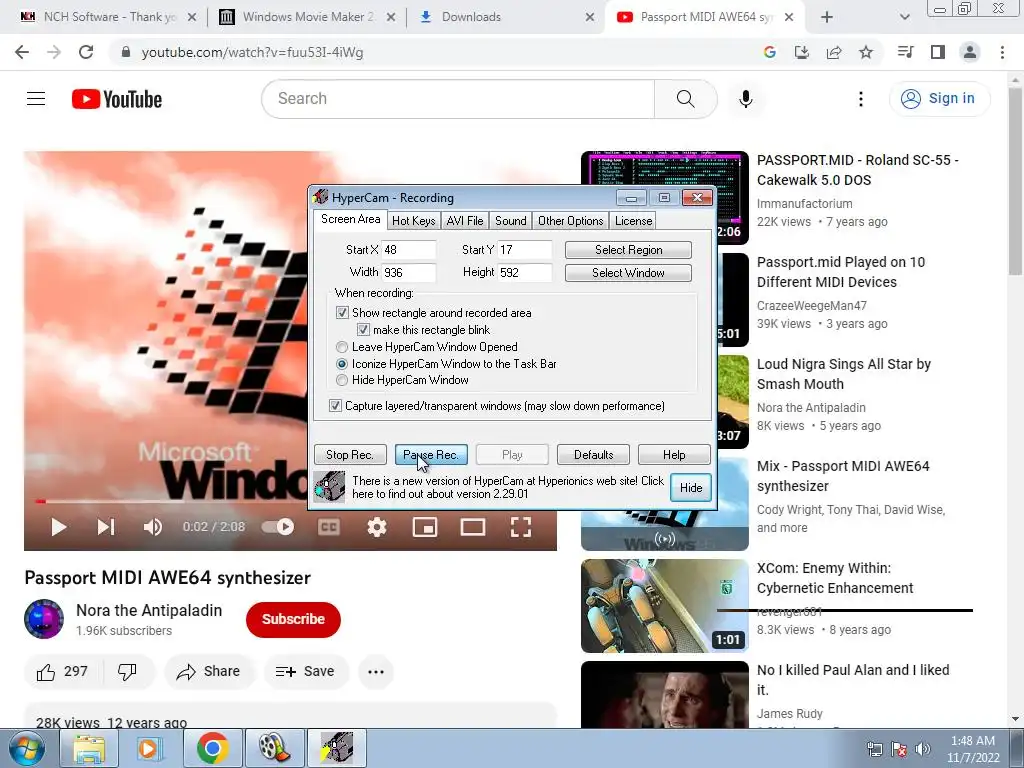Enable miniplayer mode
The height and width of the screenshot is (768, 1024).
[425, 527]
